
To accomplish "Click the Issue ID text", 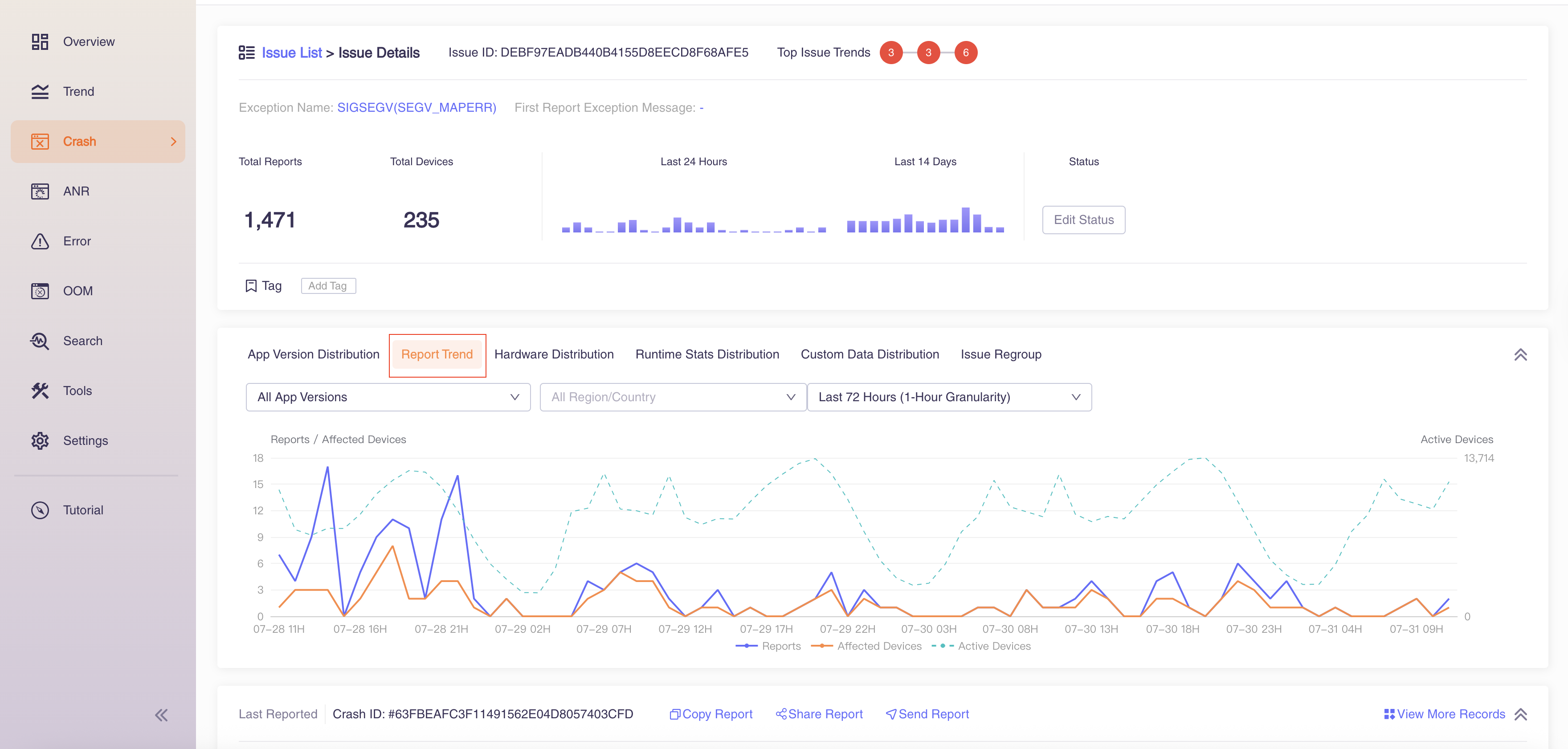I will click(x=598, y=53).
